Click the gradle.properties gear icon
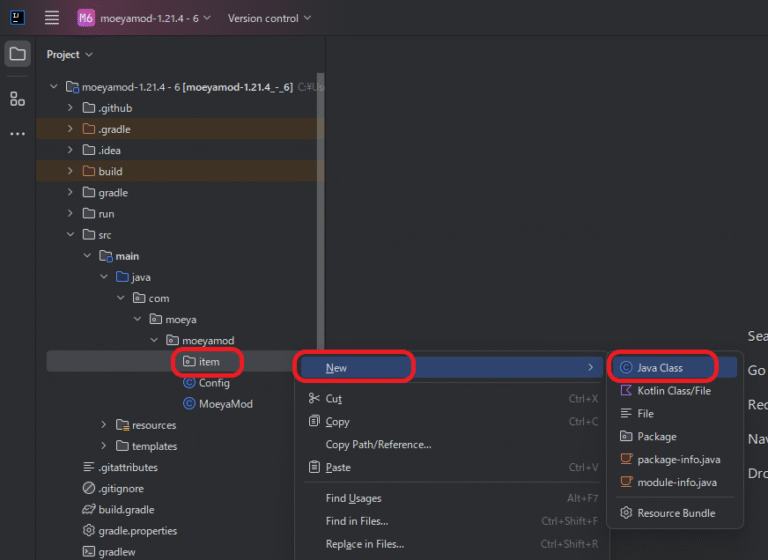Screen dimensions: 768x560 [x=89, y=530]
